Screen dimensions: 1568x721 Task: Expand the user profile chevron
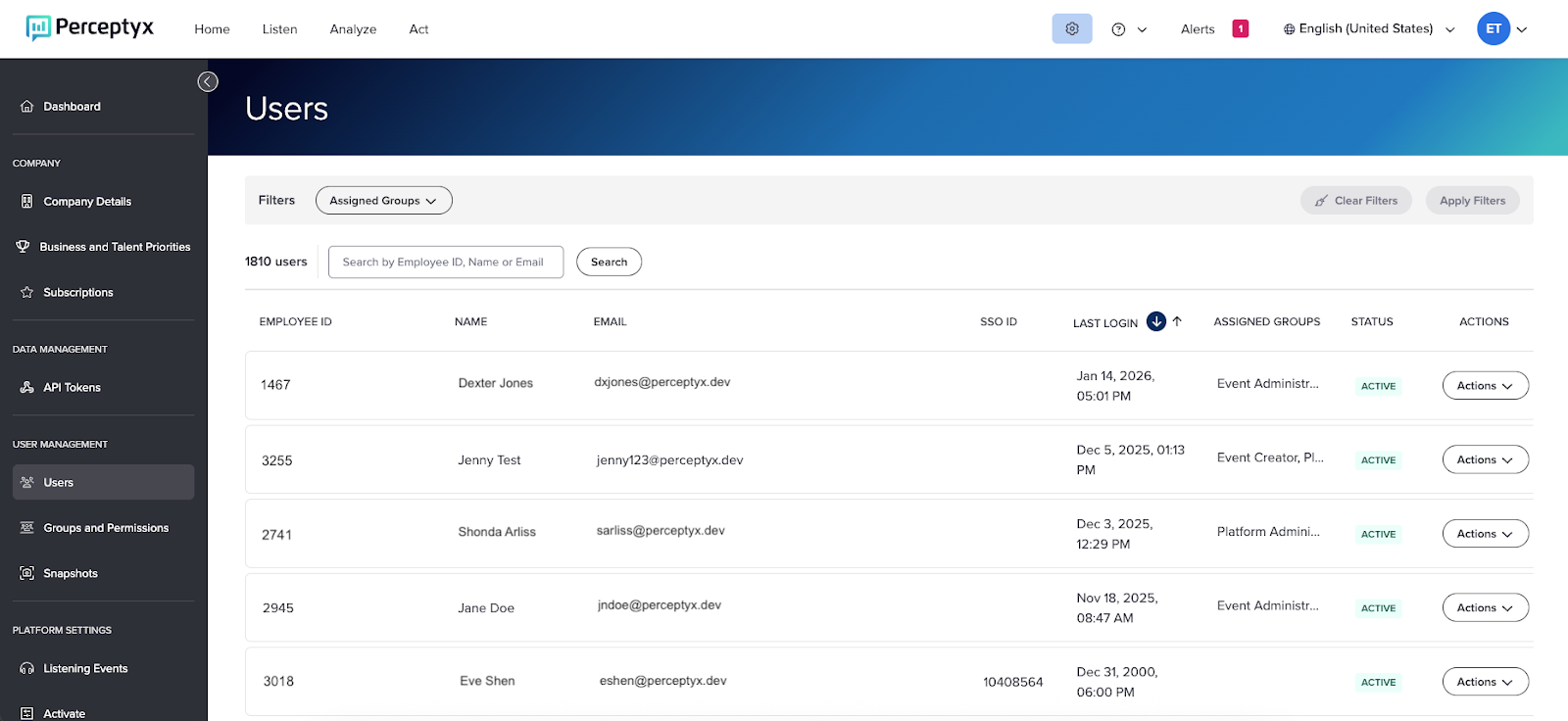pyautogui.click(x=1522, y=29)
